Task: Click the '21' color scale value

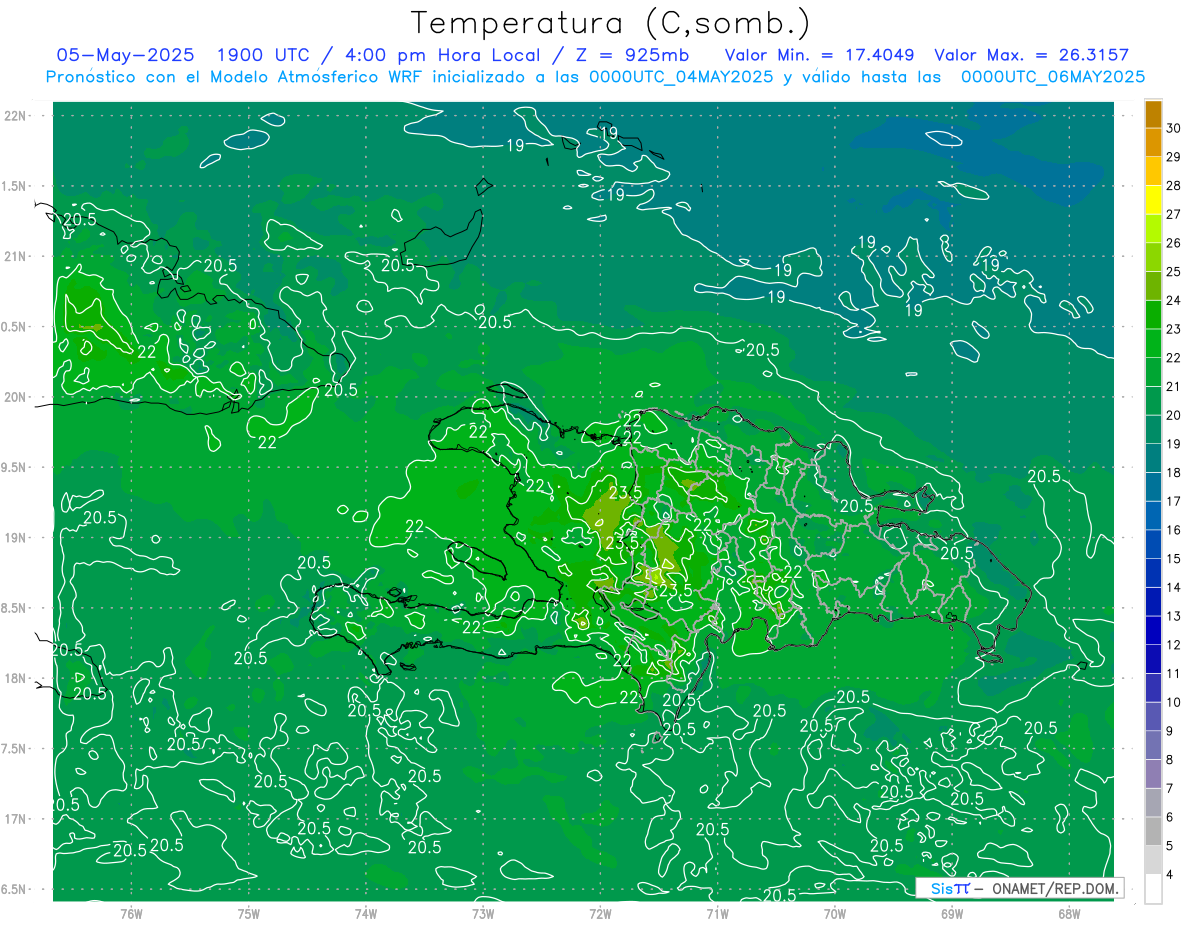Action: (x=1174, y=386)
